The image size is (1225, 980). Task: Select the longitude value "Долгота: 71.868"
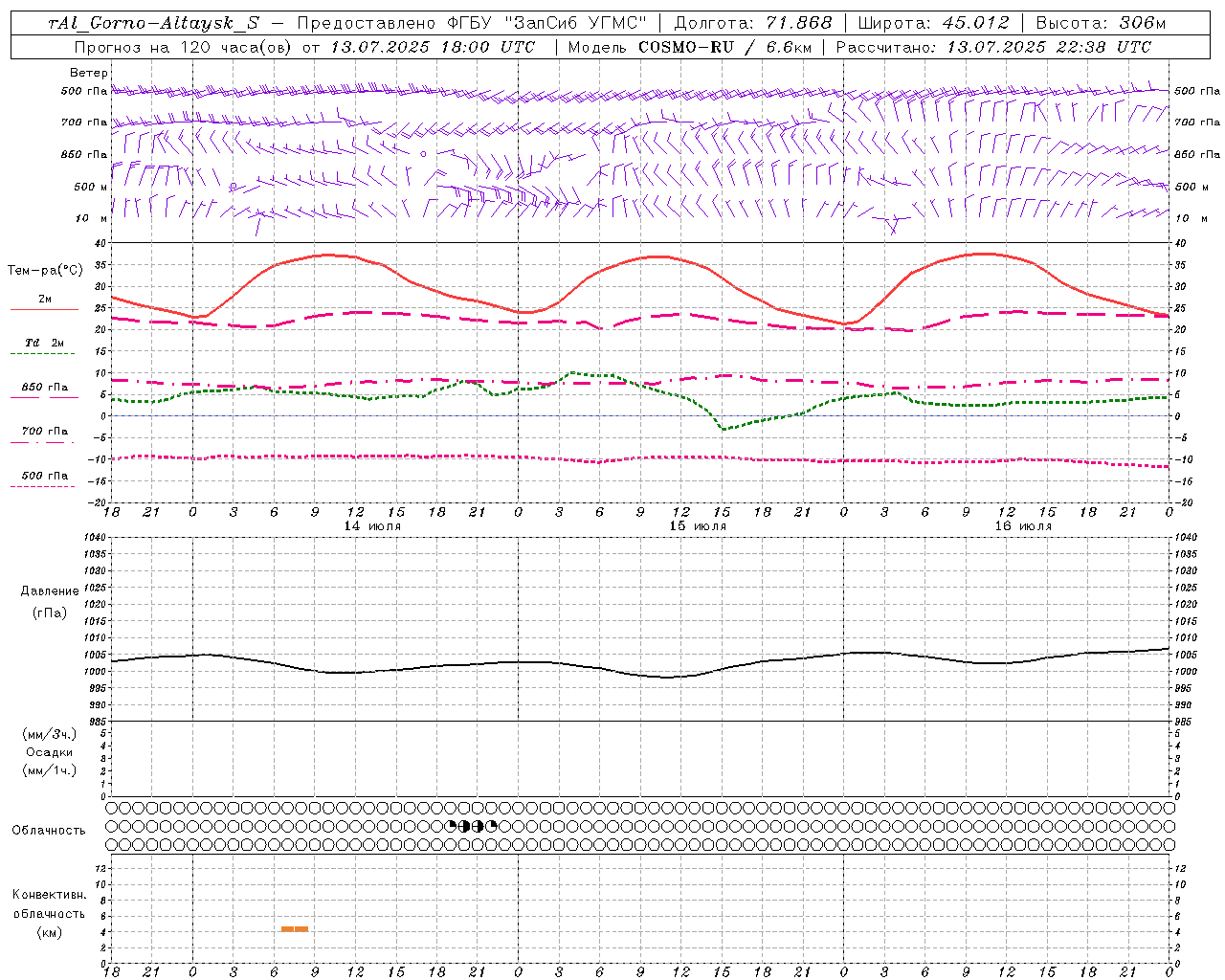(x=754, y=24)
